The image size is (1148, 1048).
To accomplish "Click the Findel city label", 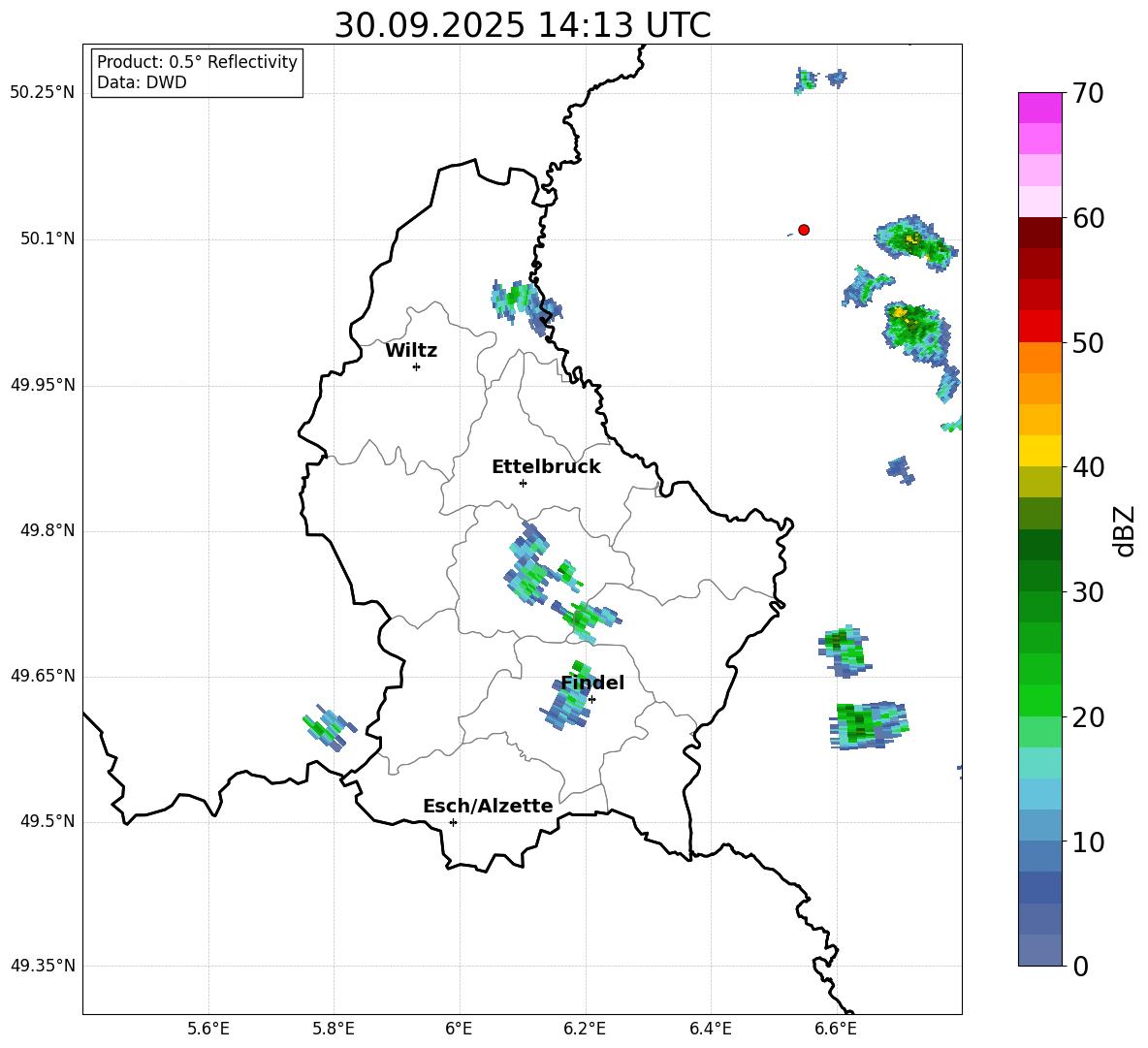I will click(x=592, y=683).
